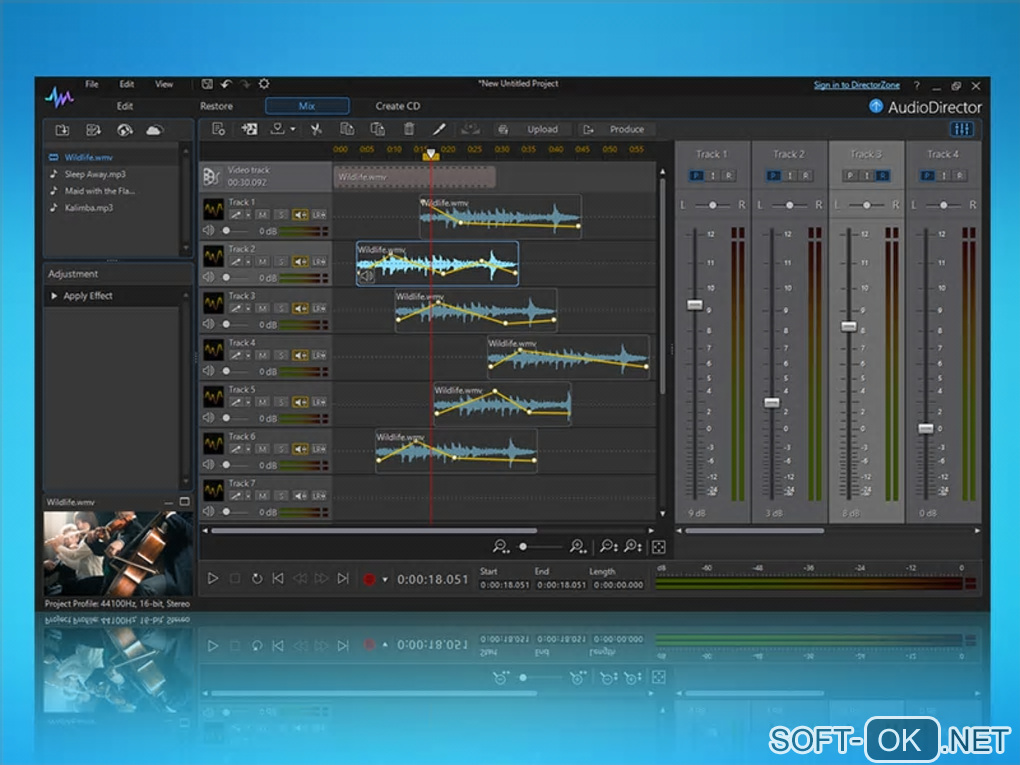
Task: Click vertical zoom in magnifier
Action: click(633, 546)
